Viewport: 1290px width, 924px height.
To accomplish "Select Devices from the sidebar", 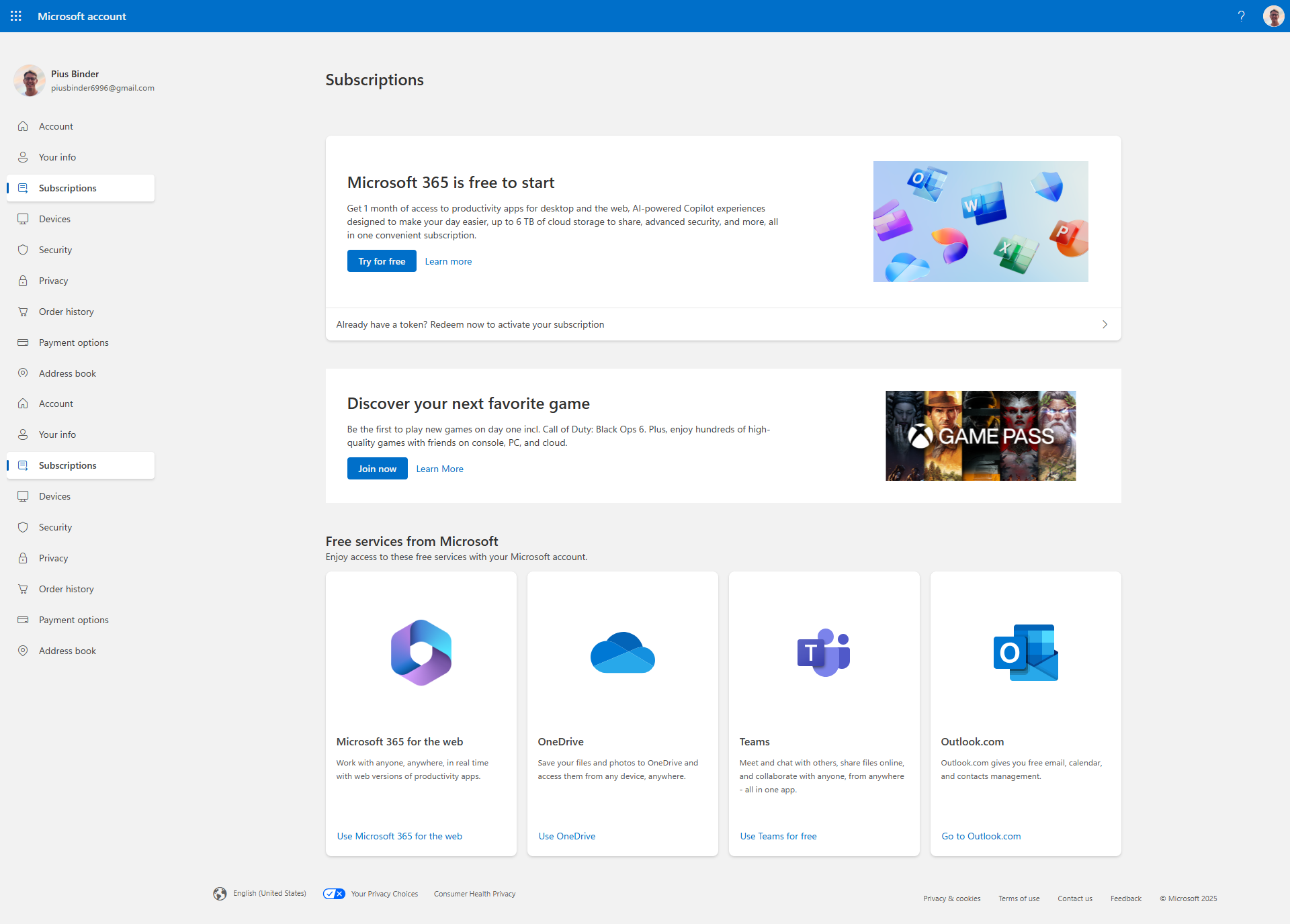I will 54,219.
